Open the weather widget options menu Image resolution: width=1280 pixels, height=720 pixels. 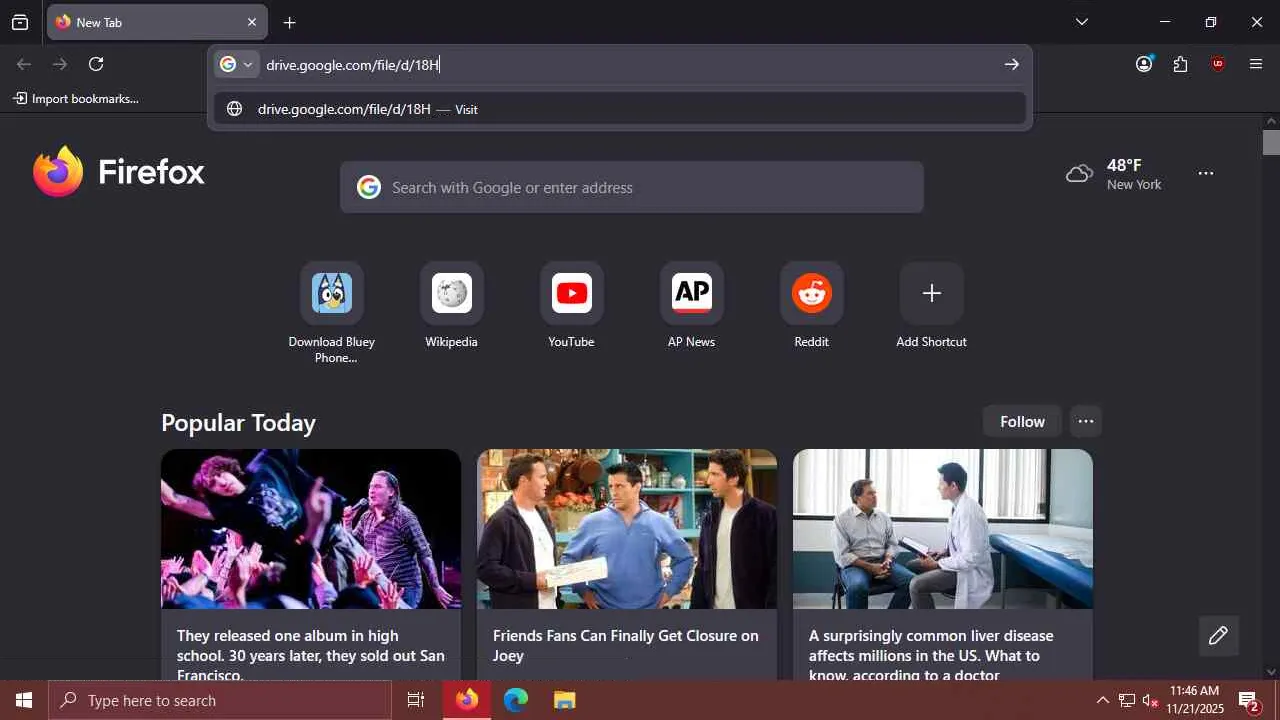point(1206,174)
